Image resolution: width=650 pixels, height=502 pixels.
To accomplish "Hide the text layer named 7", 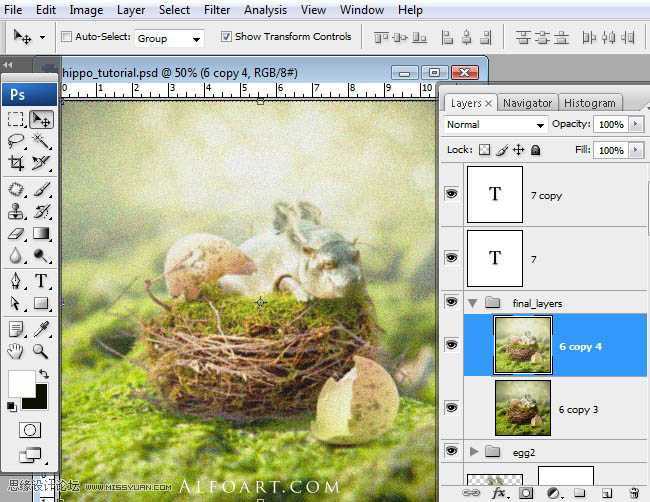I will tap(451, 257).
